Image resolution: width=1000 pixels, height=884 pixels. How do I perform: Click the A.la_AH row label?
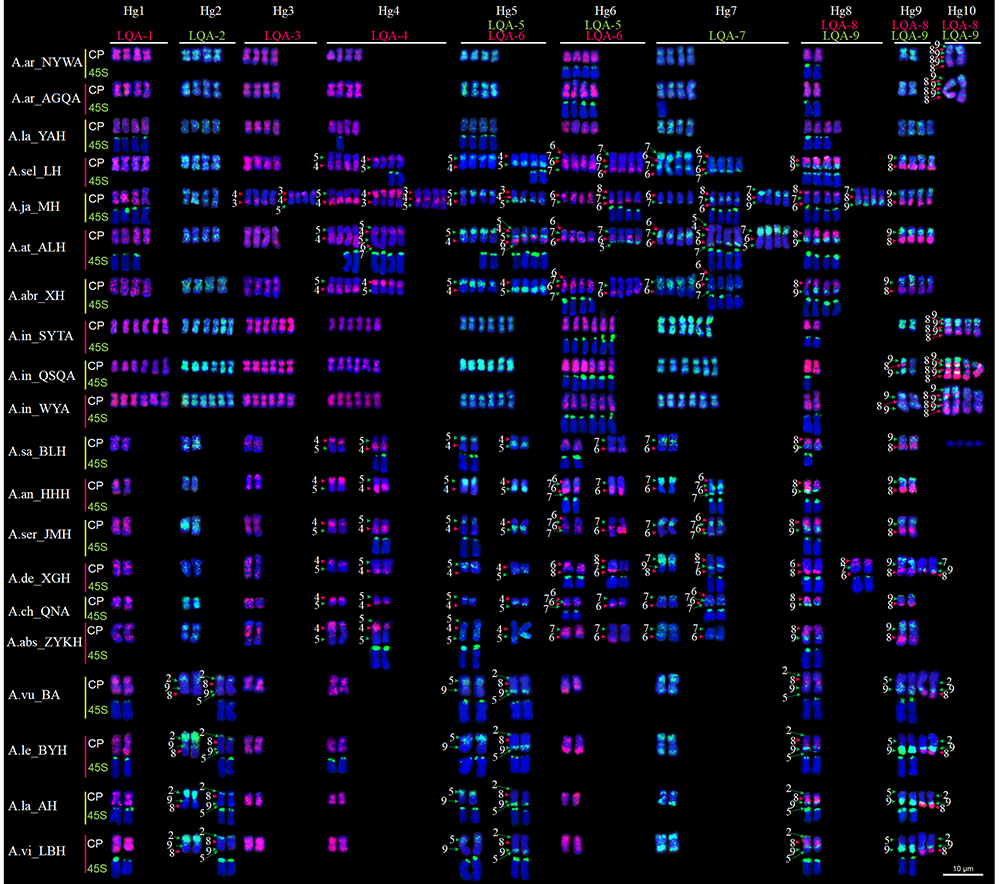(x=33, y=806)
